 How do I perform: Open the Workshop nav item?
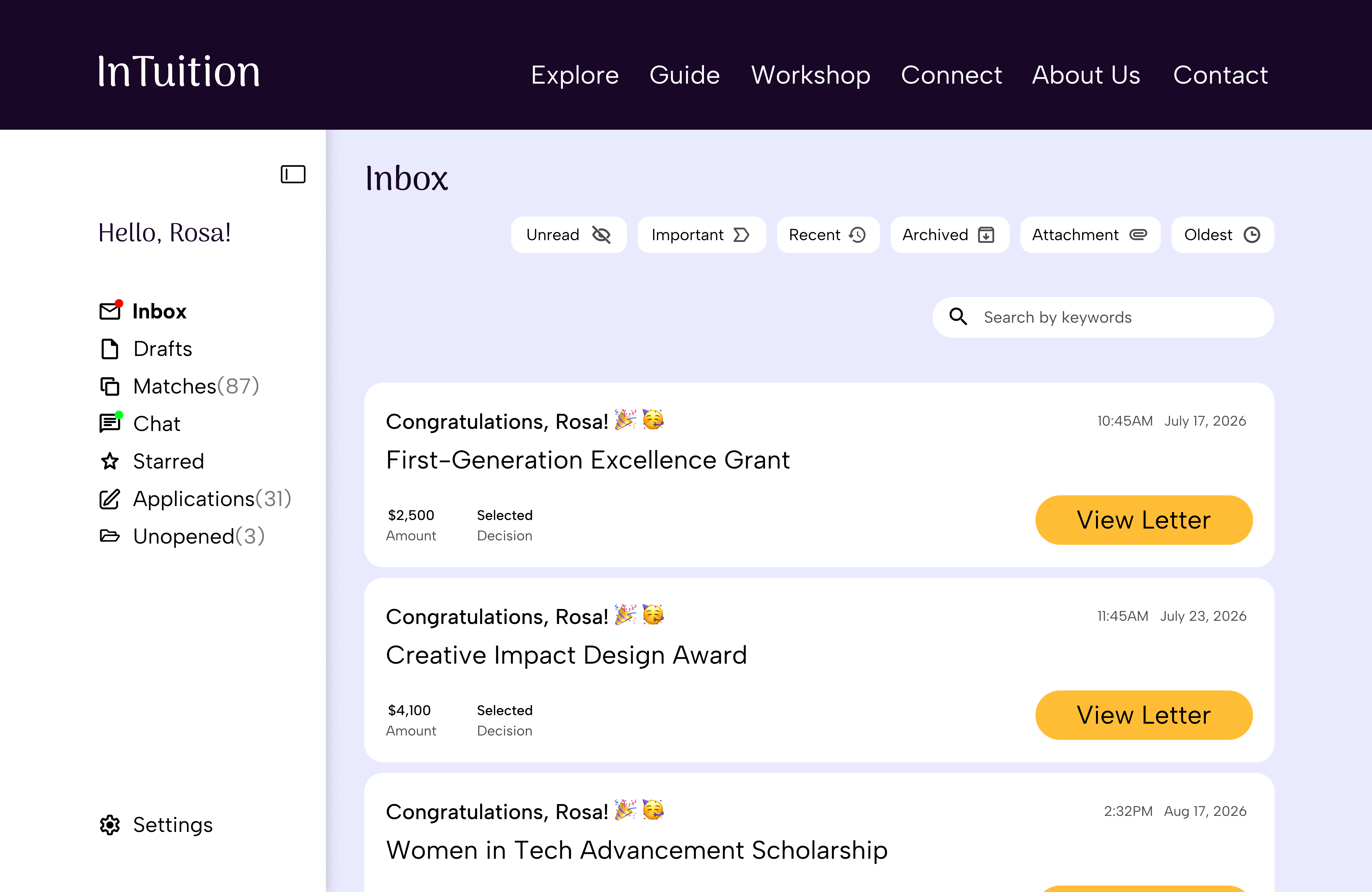(x=811, y=75)
